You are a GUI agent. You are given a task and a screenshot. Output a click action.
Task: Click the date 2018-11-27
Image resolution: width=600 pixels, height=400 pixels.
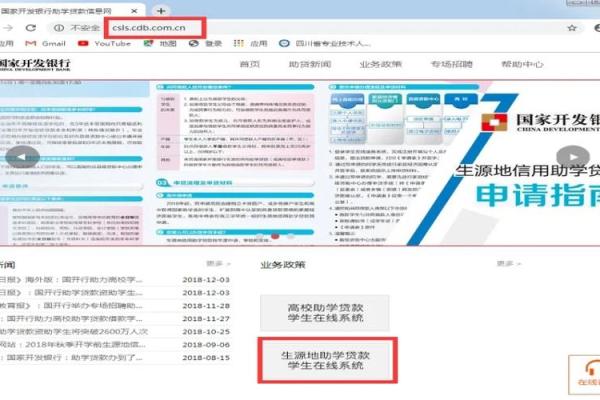coord(206,319)
